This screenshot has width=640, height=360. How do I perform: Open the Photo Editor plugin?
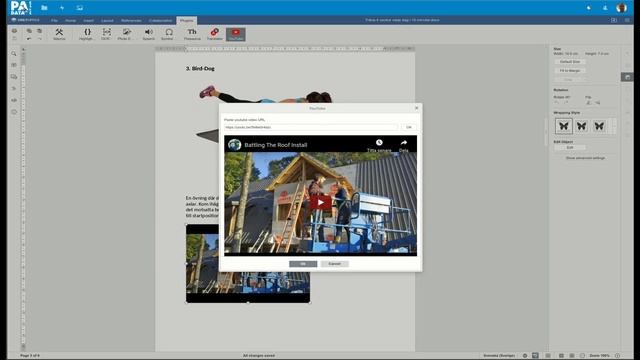(x=126, y=34)
